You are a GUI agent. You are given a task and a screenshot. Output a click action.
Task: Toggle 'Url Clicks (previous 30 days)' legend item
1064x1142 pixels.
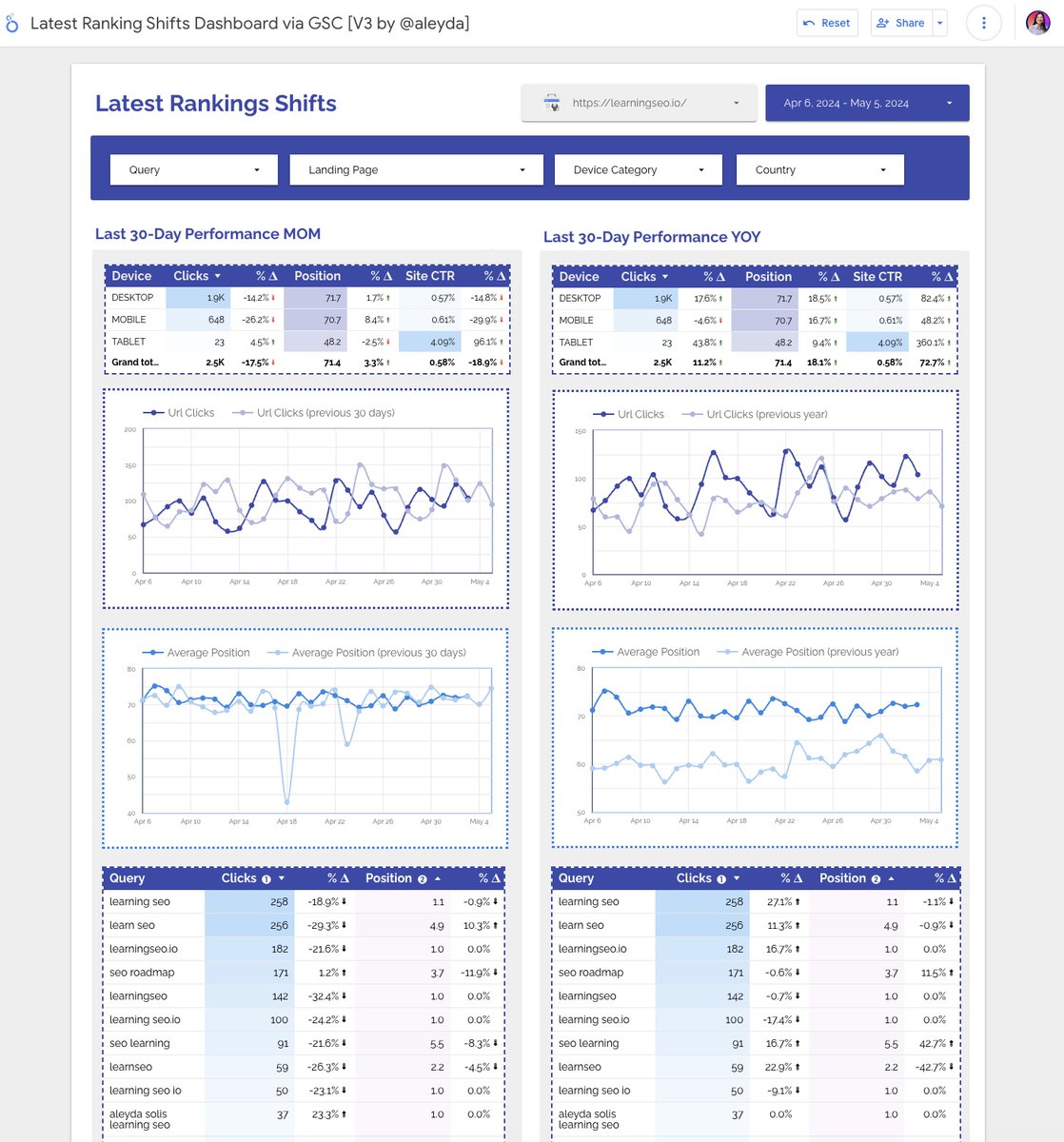pyautogui.click(x=313, y=413)
